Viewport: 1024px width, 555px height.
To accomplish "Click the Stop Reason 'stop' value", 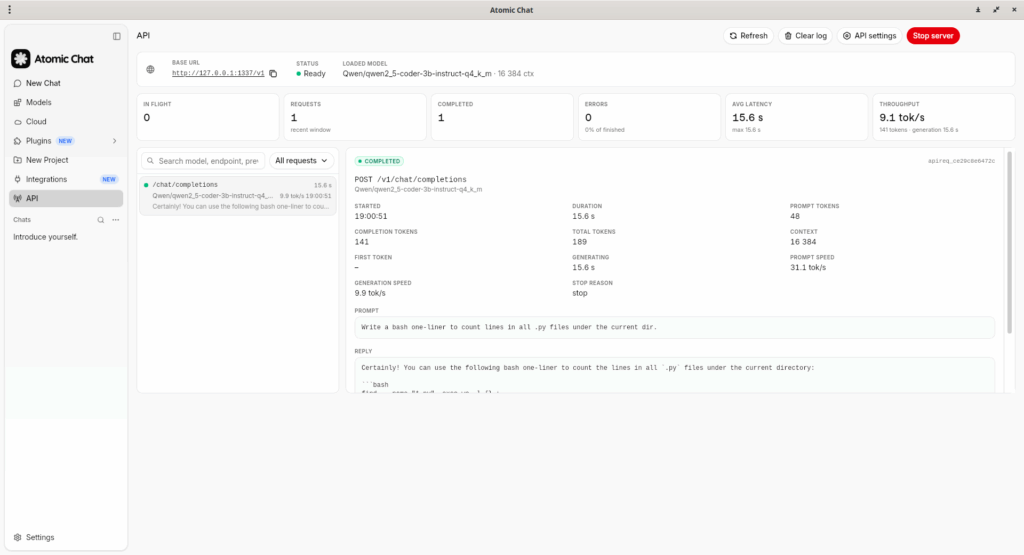I will click(580, 293).
